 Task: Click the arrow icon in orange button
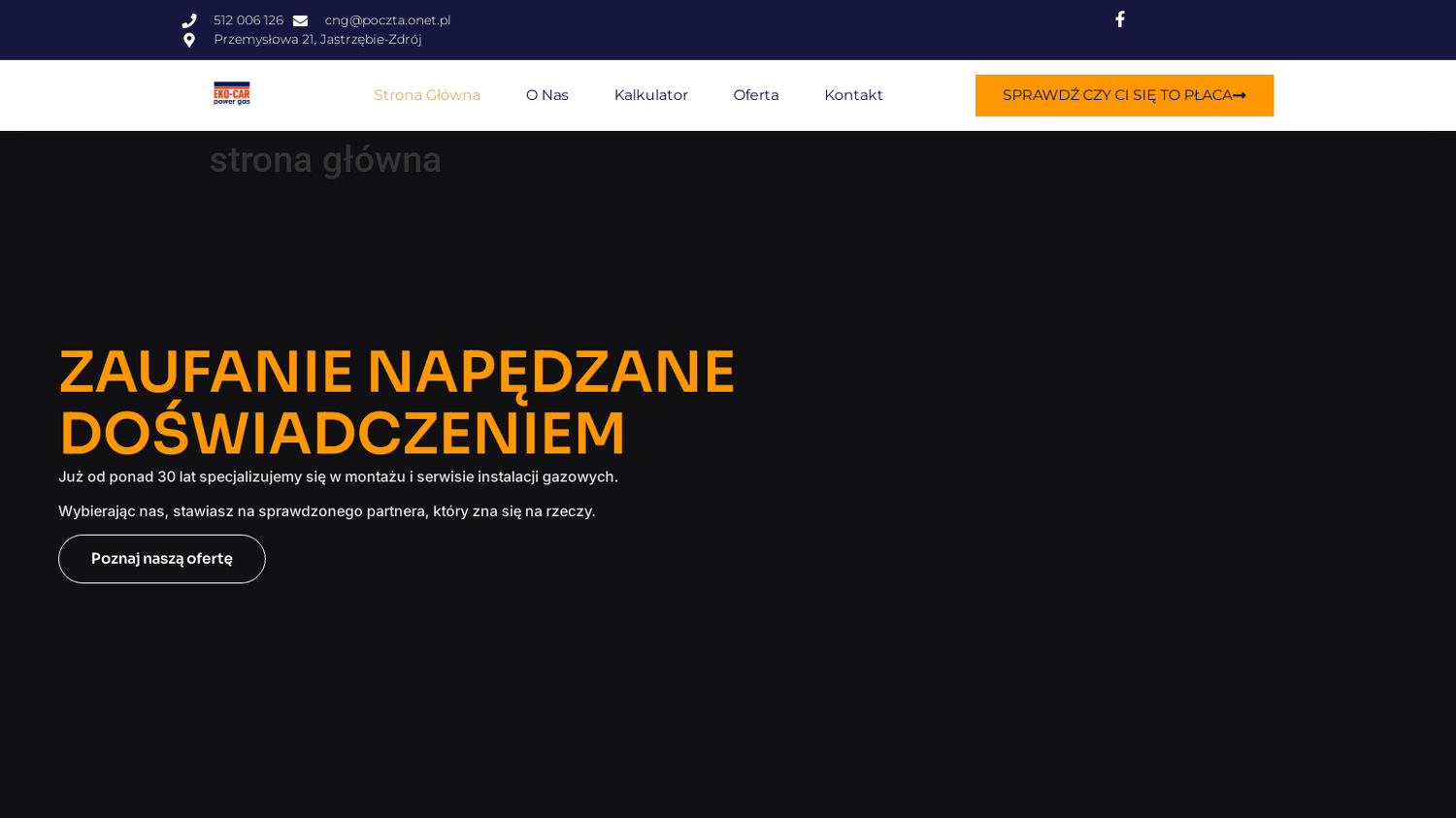[x=1240, y=95]
